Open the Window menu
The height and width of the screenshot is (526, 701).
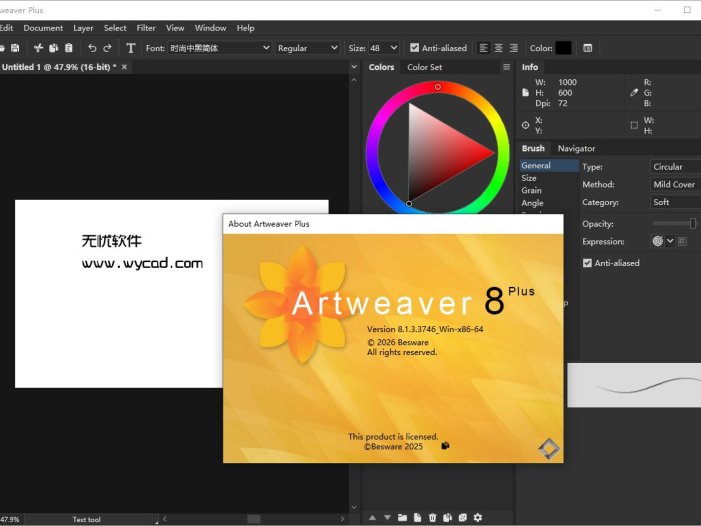(210, 28)
